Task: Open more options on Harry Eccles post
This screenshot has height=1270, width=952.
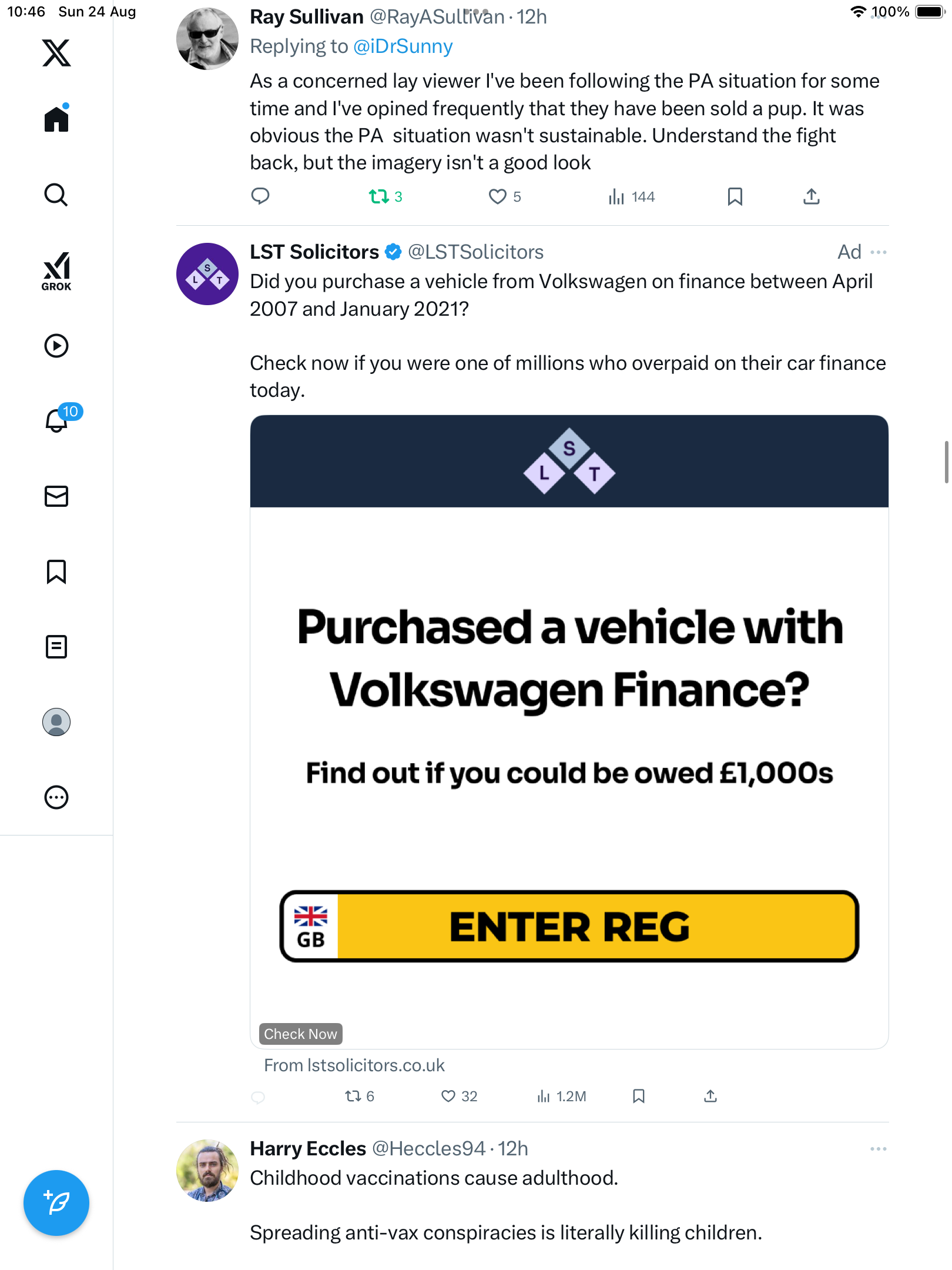Action: pyautogui.click(x=879, y=1149)
